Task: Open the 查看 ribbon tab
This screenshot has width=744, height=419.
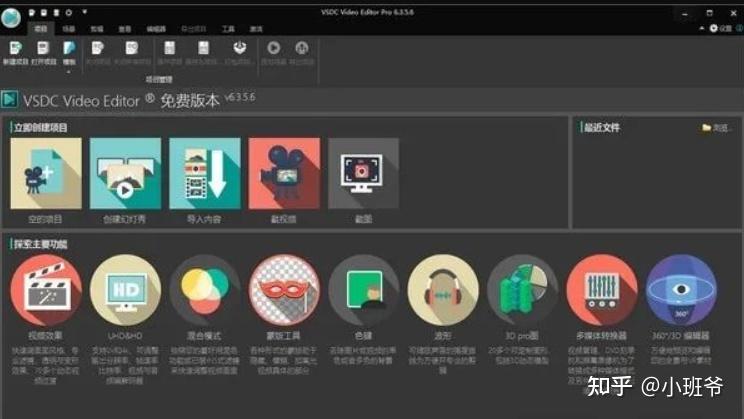Action: pyautogui.click(x=125, y=29)
